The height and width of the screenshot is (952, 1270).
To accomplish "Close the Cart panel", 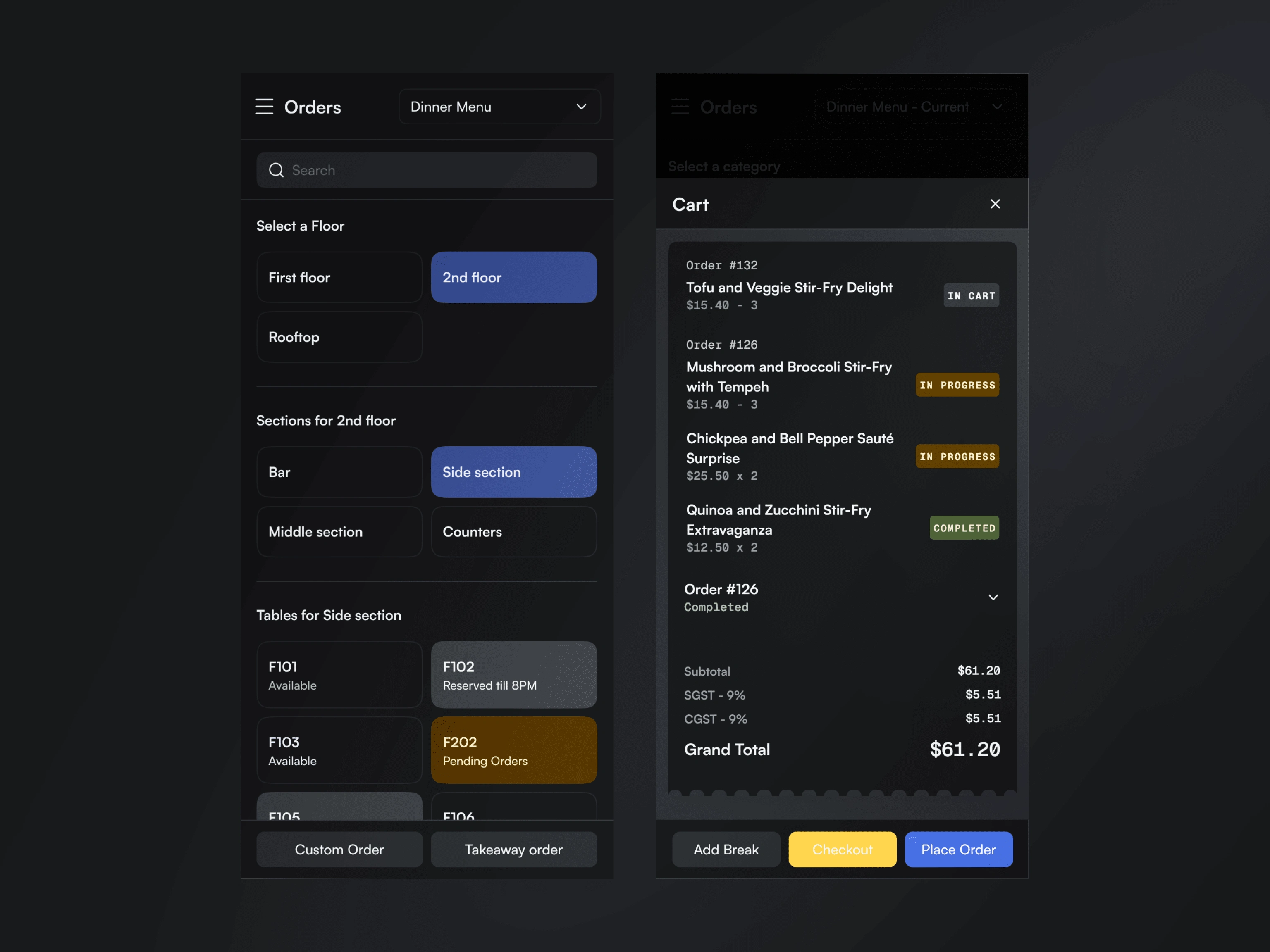I will point(995,204).
